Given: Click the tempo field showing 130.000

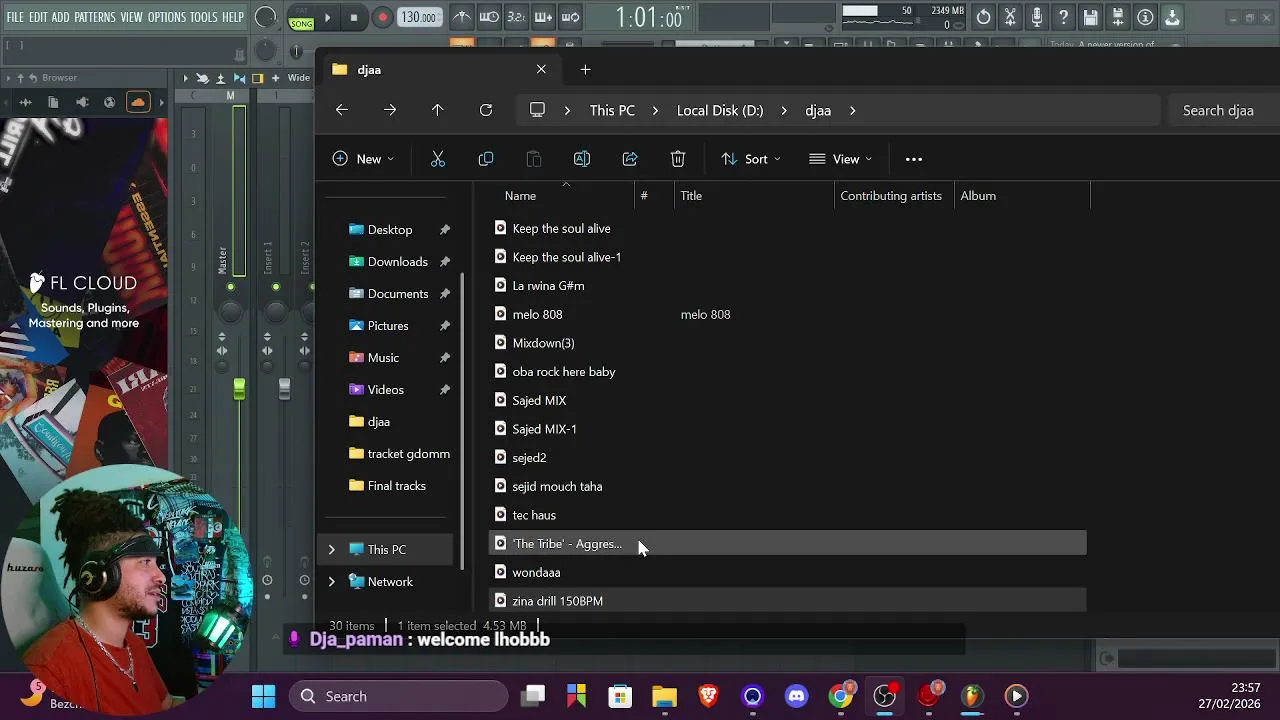Looking at the screenshot, I should [x=419, y=17].
